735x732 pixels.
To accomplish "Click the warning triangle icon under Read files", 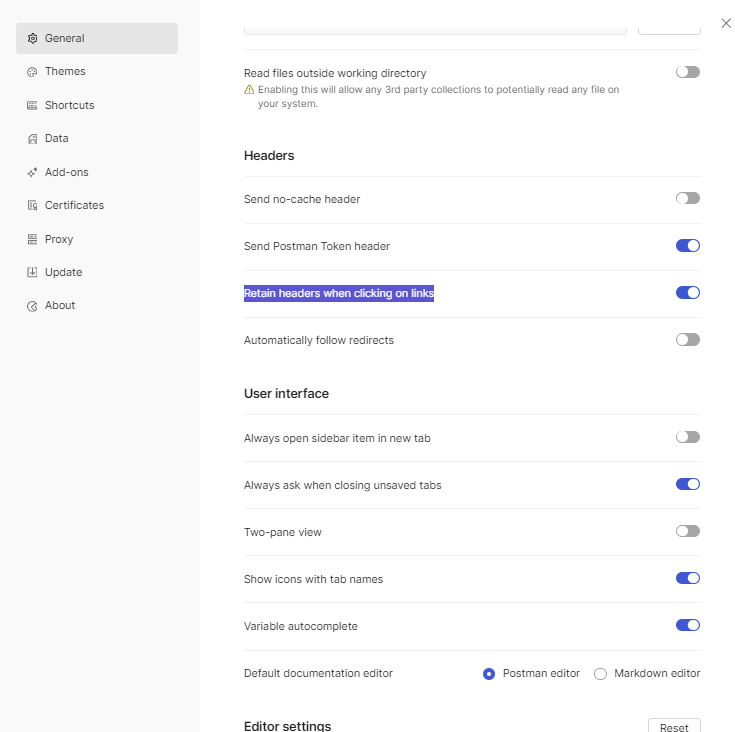I will [249, 90].
